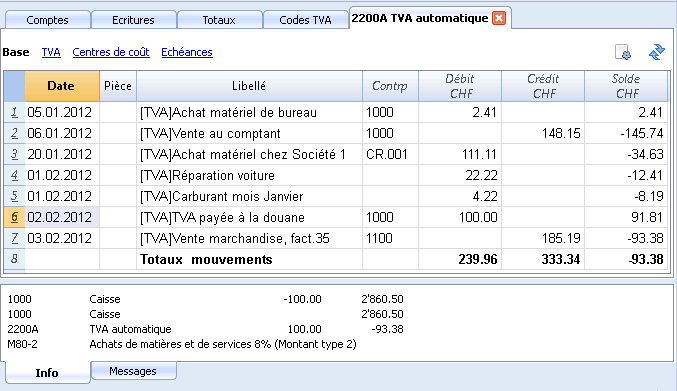Close the 2200A TVA automatique tab
Screen dimensions: 677x391
pos(499,18)
